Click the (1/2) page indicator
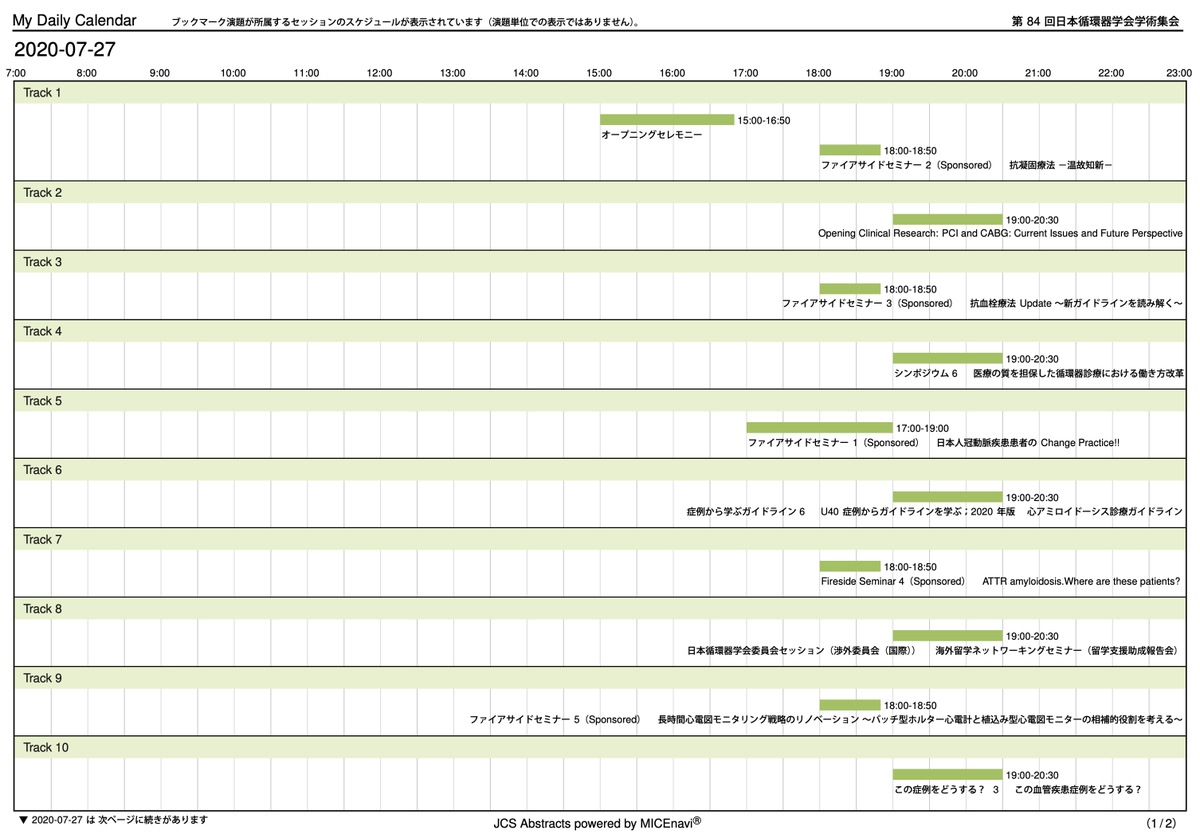 pos(1162,823)
